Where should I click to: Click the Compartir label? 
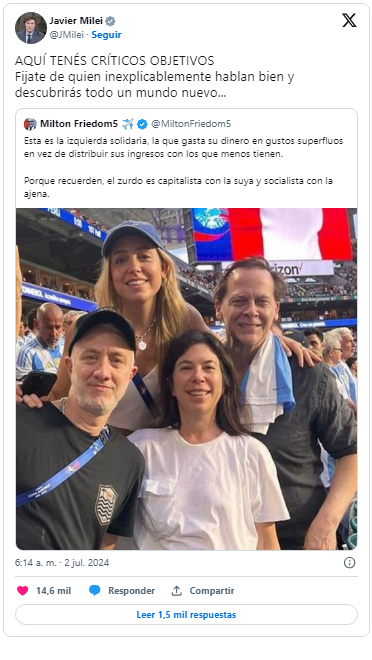click(212, 591)
